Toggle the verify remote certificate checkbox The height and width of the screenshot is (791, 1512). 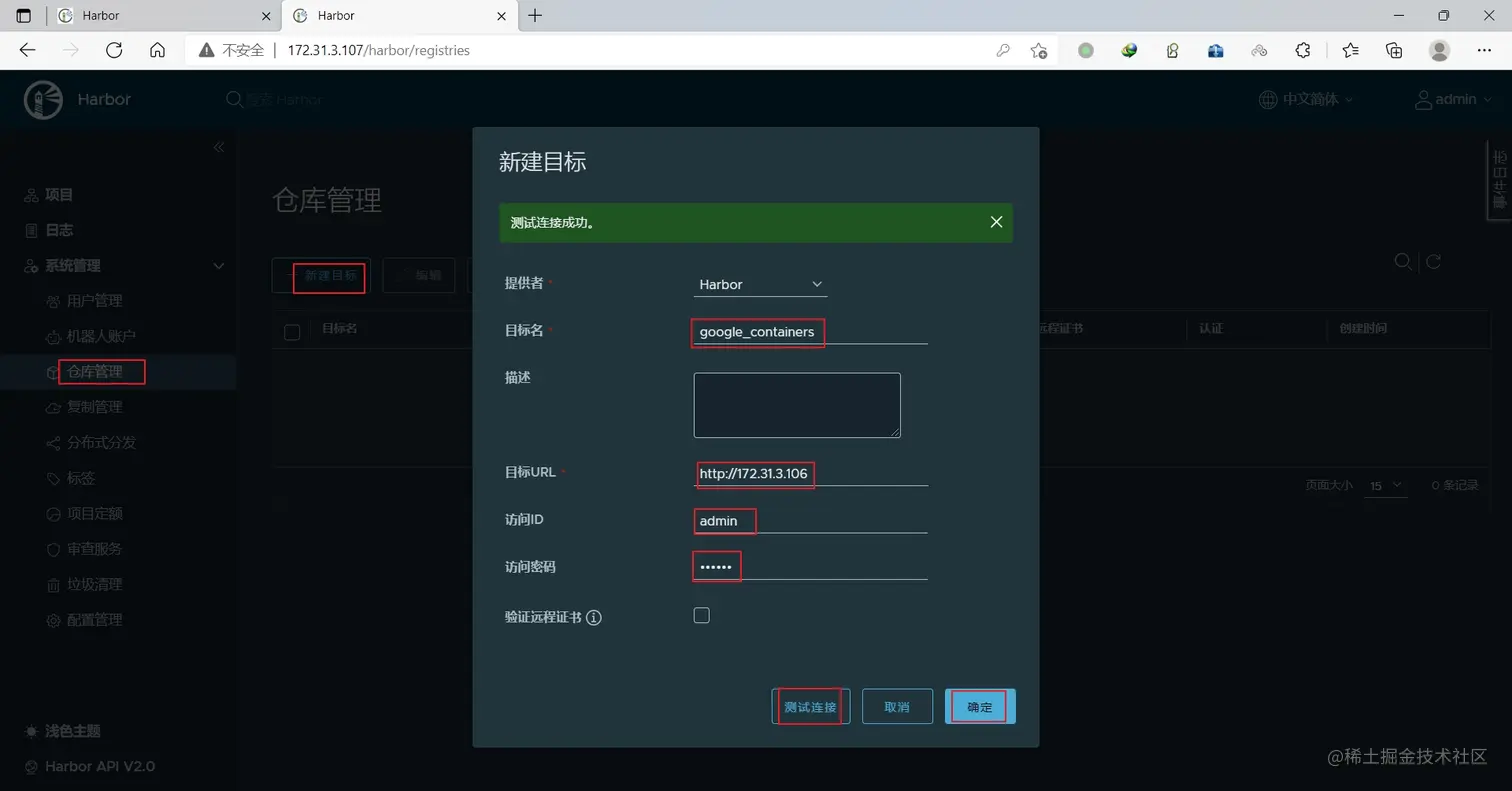(701, 615)
